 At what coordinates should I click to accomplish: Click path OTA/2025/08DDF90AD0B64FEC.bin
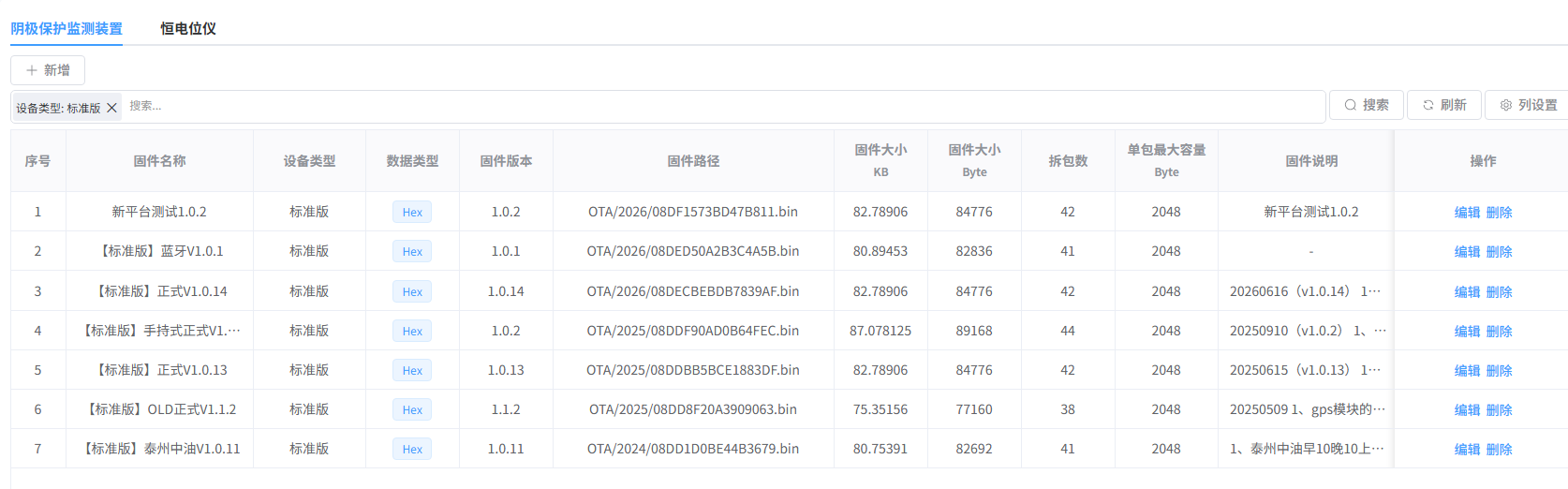[x=693, y=331]
